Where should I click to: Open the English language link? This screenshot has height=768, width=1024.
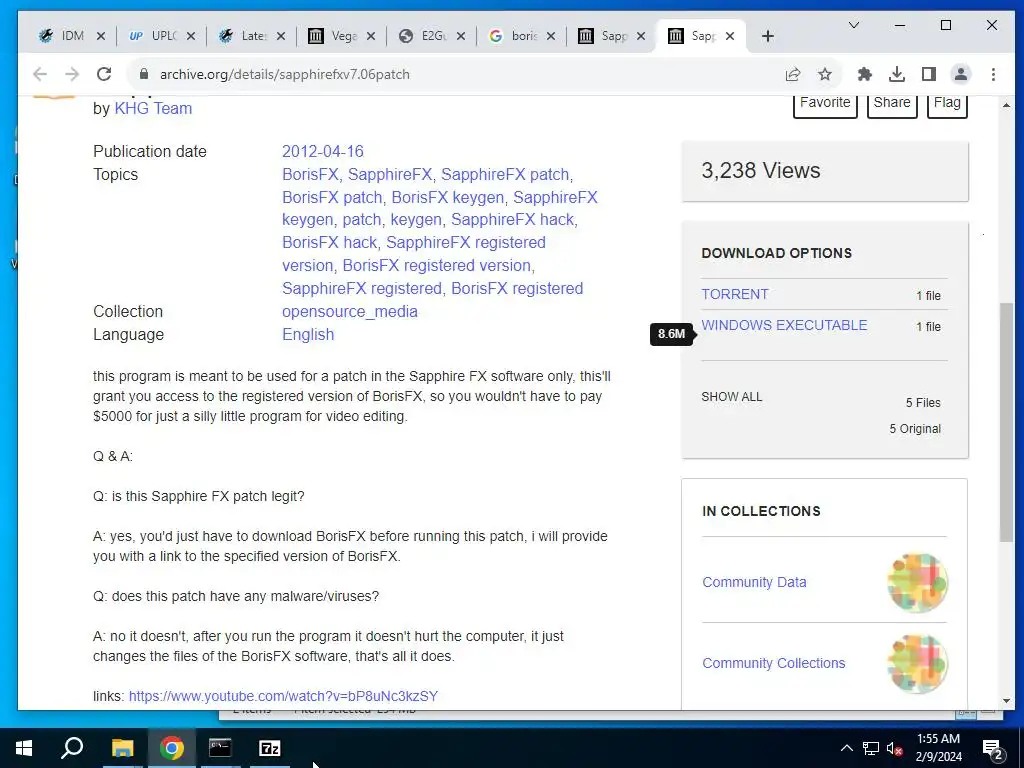click(308, 334)
